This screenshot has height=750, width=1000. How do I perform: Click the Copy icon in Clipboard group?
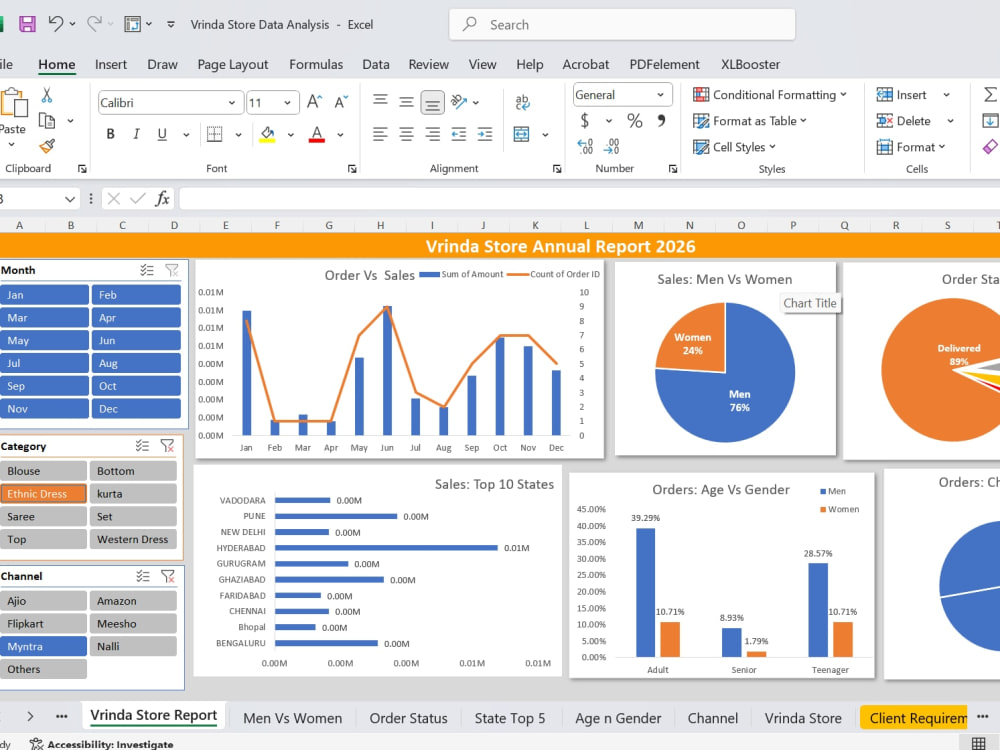[47, 121]
